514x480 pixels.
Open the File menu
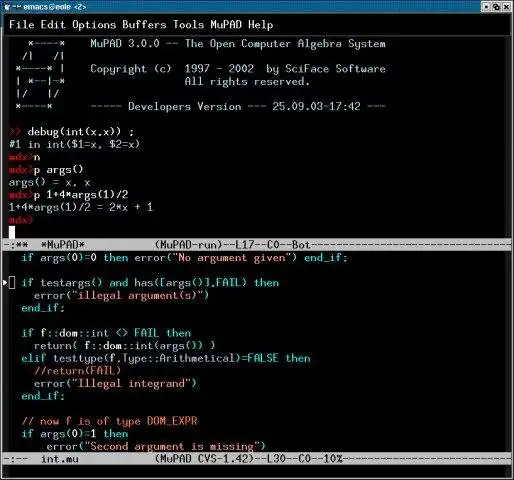tap(22, 25)
